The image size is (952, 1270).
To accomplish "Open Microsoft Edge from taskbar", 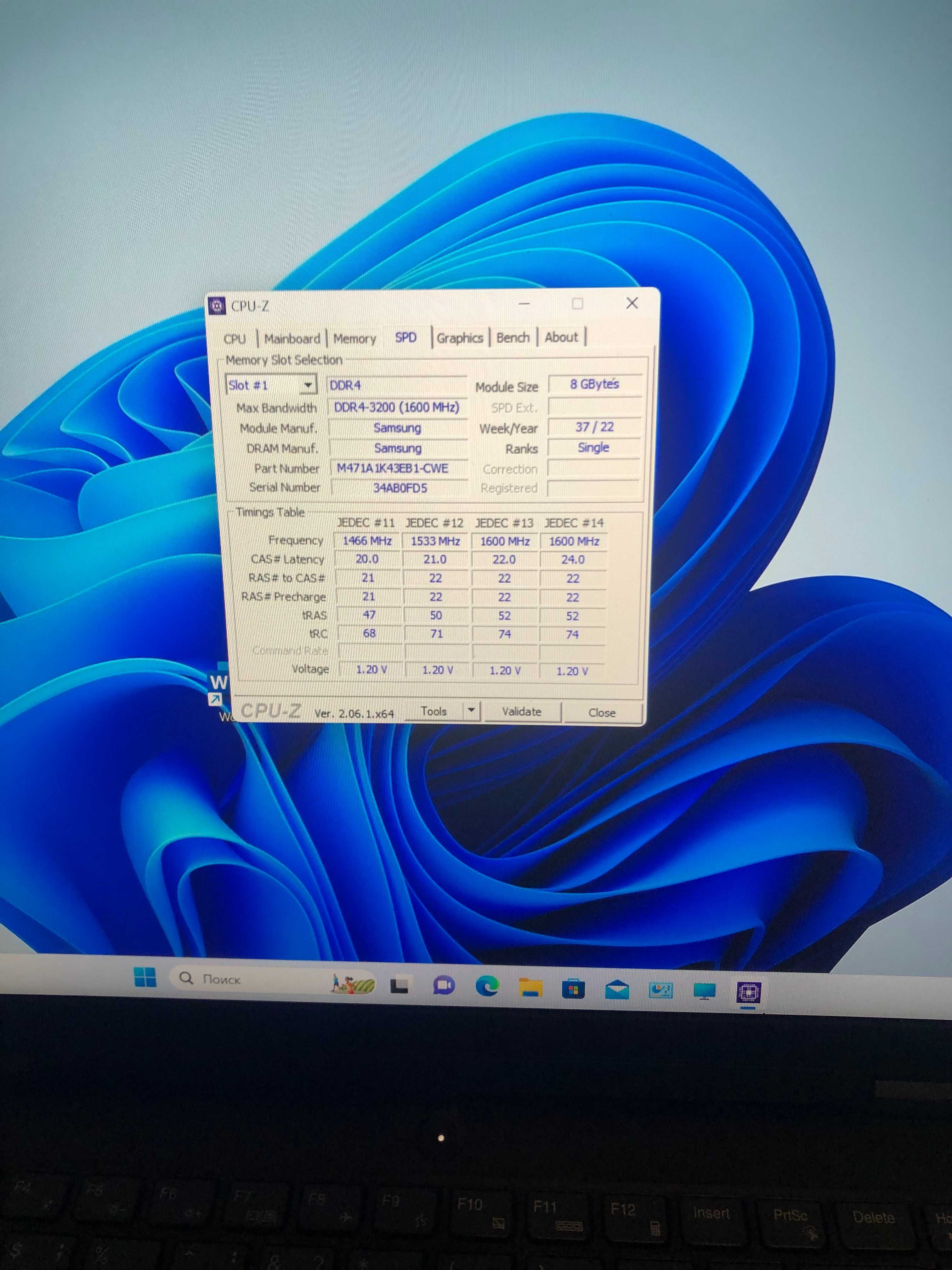I will (x=487, y=986).
